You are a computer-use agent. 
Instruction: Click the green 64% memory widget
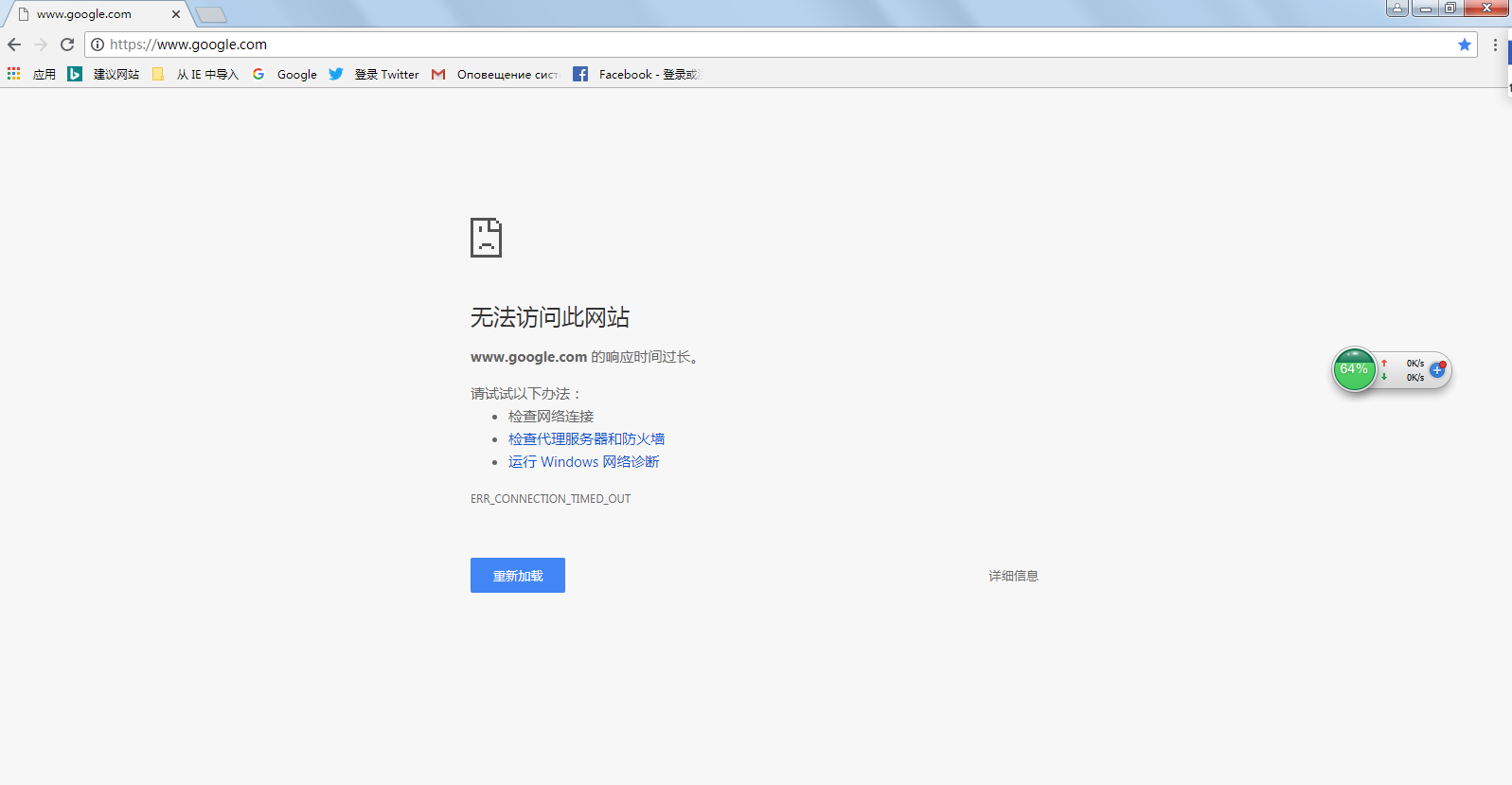[x=1354, y=369]
